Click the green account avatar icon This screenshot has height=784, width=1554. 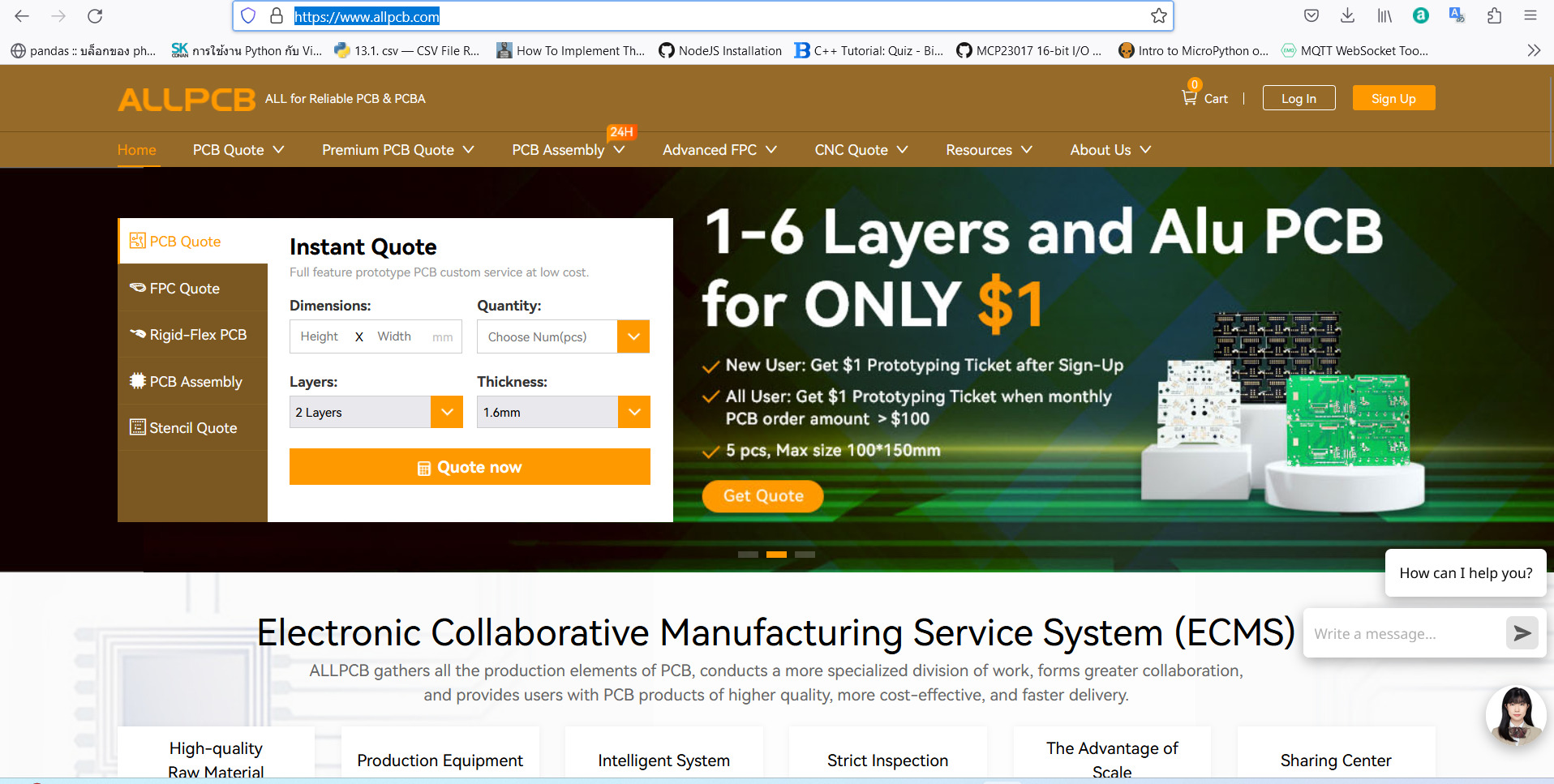1421,15
